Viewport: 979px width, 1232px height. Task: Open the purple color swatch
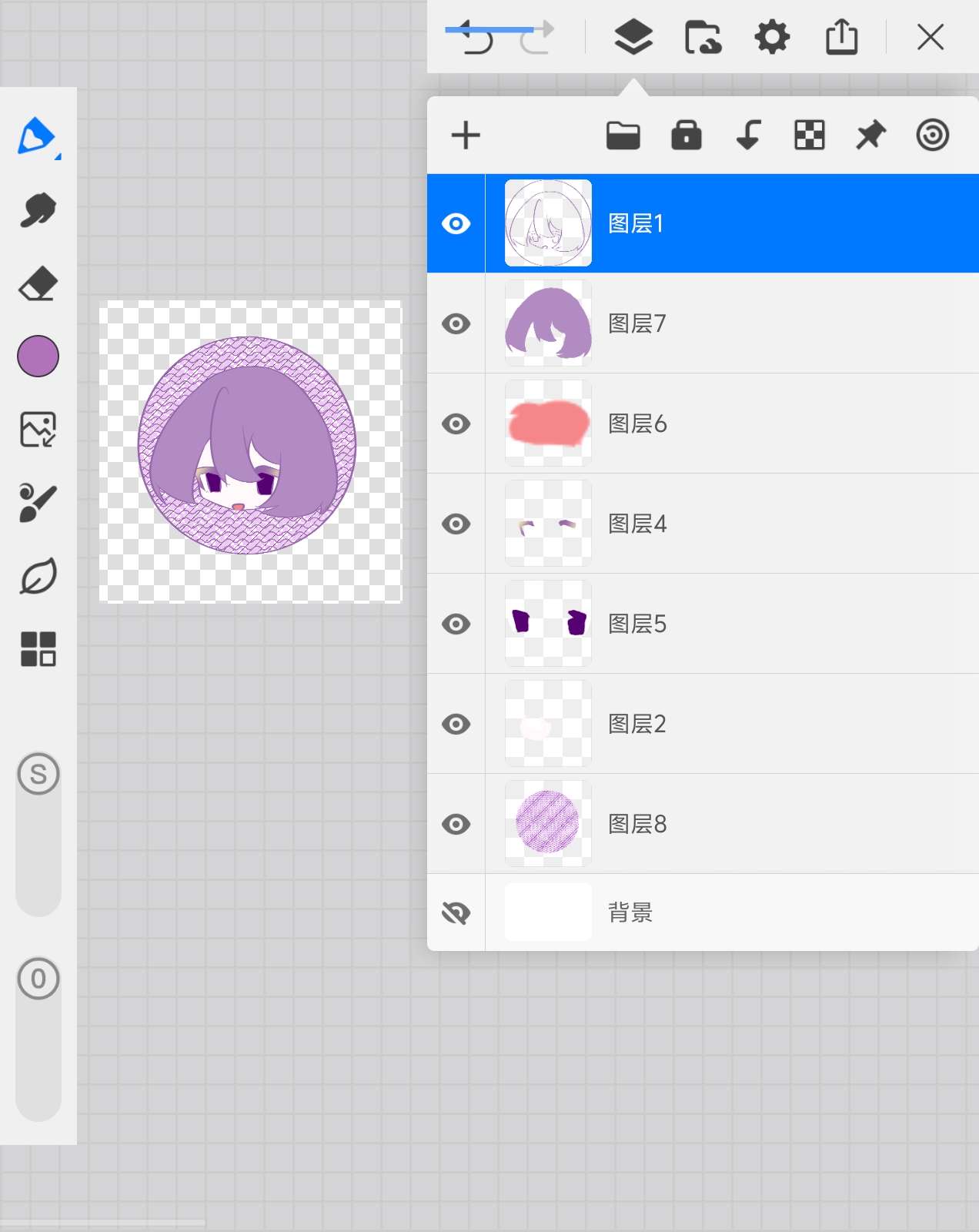click(38, 357)
